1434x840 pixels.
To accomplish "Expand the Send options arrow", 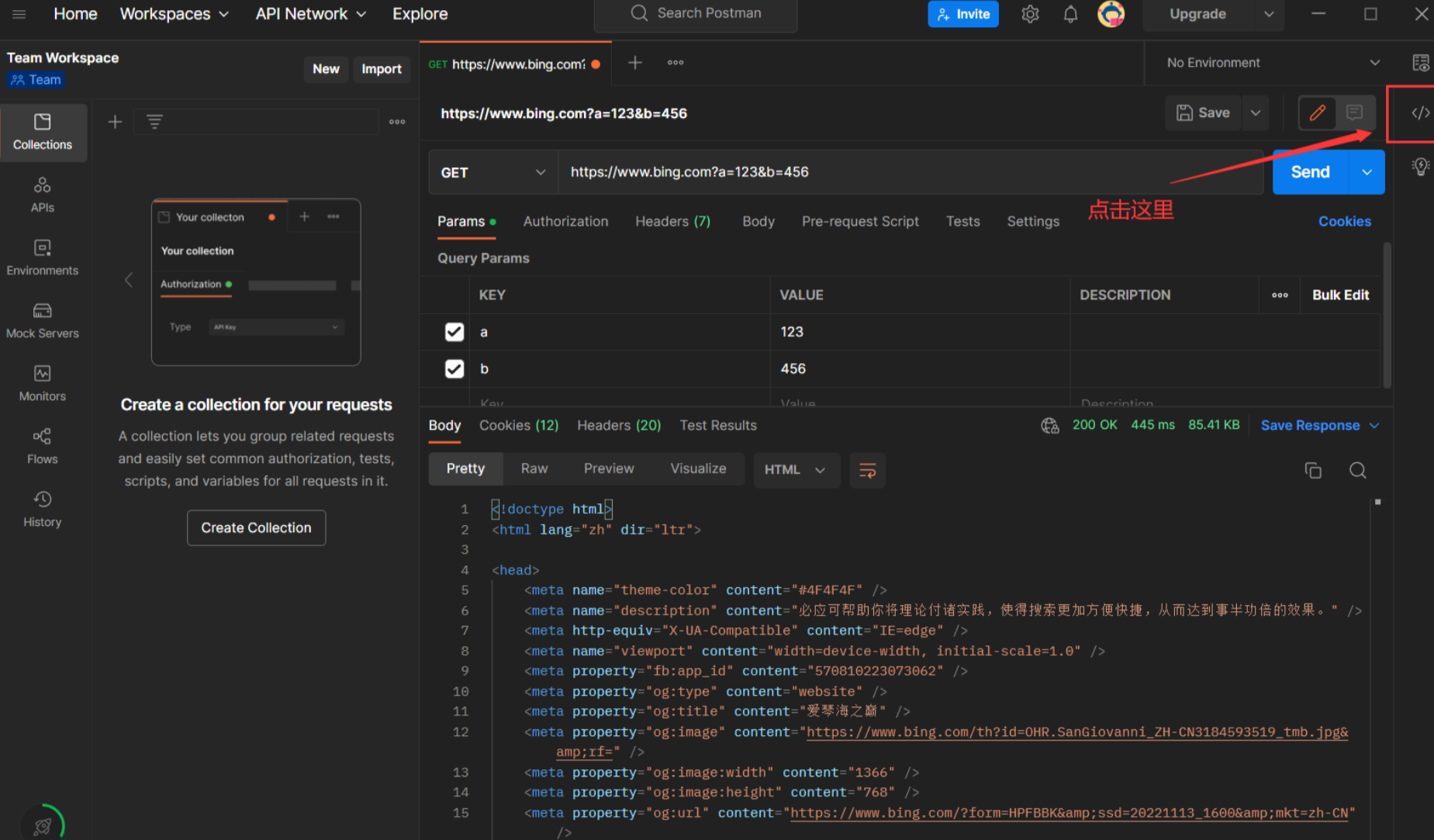I will point(1367,172).
